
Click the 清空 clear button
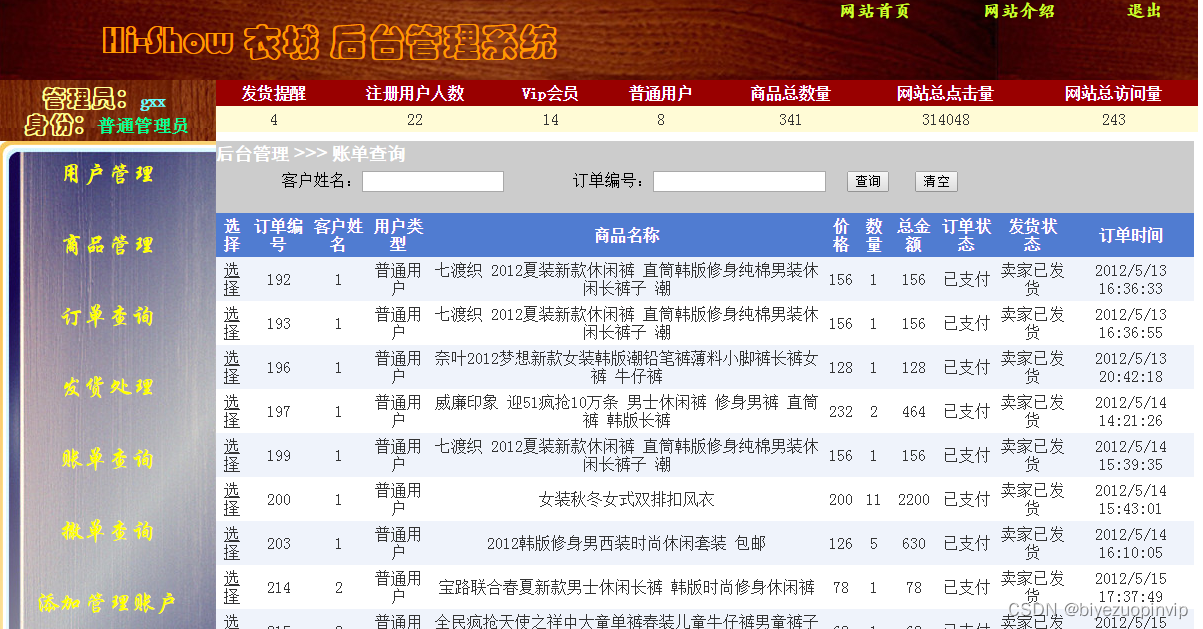click(x=936, y=181)
